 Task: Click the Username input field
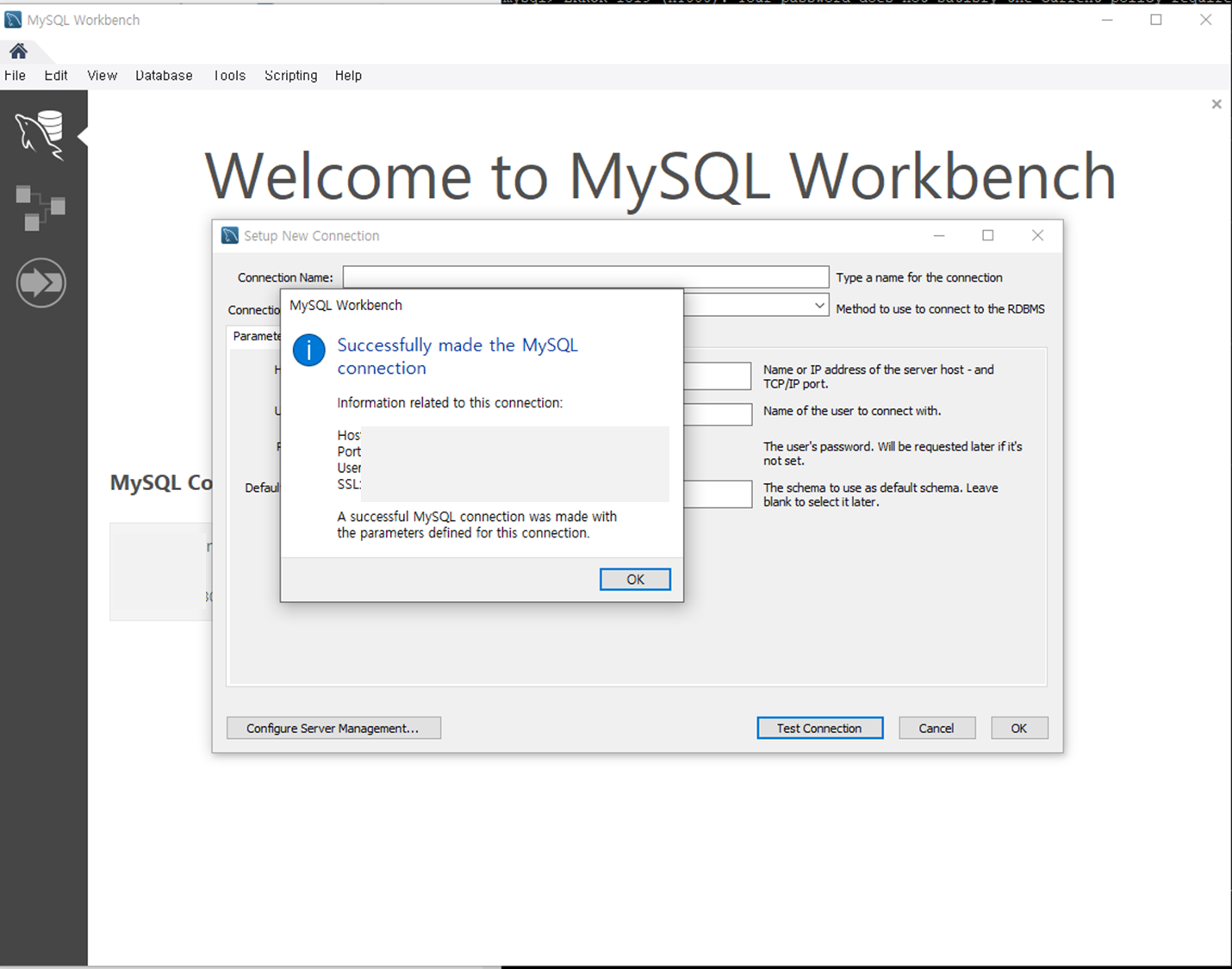(718, 414)
